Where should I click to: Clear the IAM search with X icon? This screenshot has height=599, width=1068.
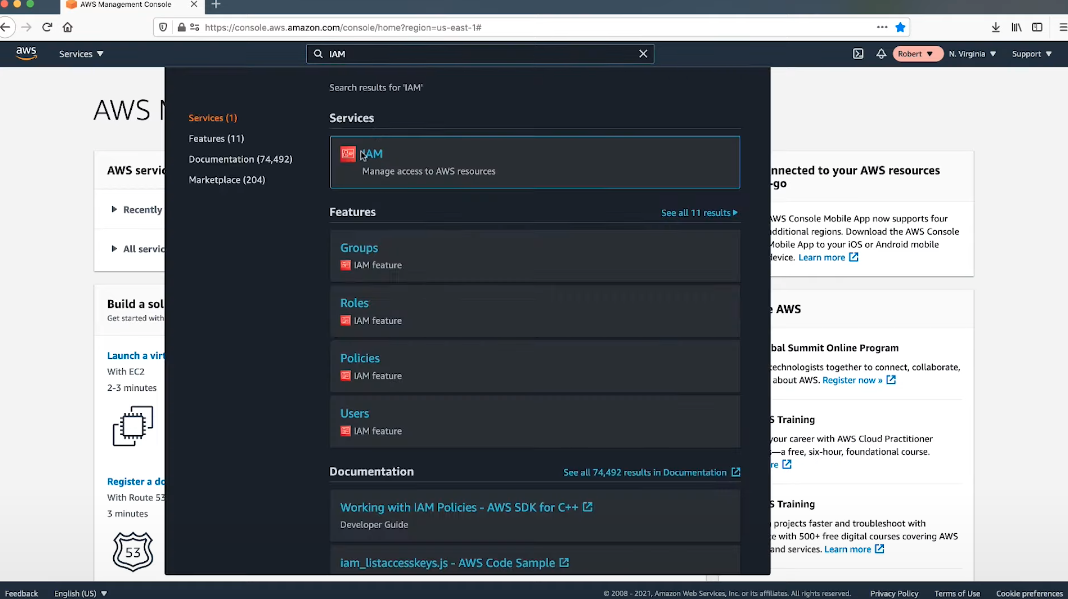tap(643, 54)
